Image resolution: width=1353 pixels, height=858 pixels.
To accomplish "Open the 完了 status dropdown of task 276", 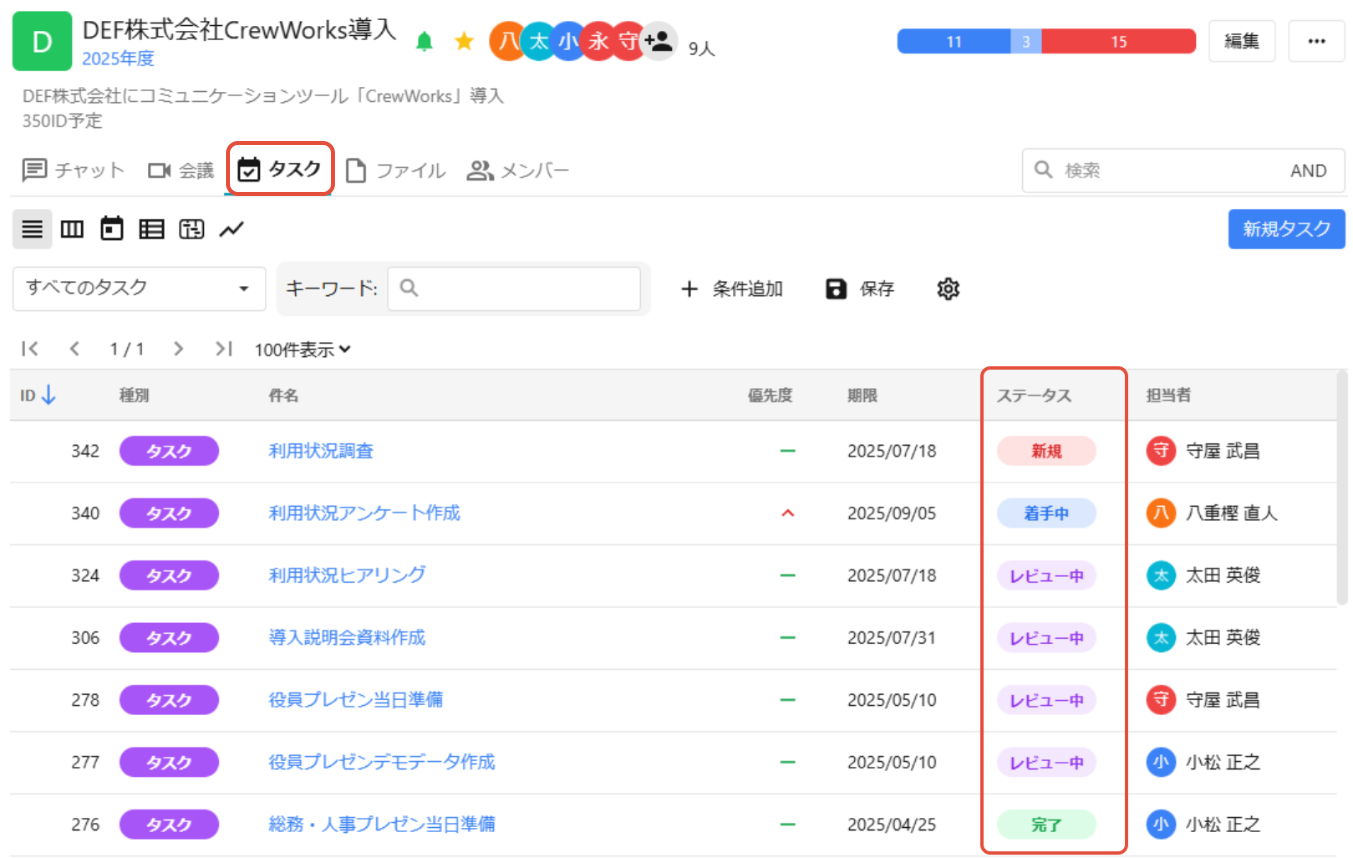I will pos(1046,824).
